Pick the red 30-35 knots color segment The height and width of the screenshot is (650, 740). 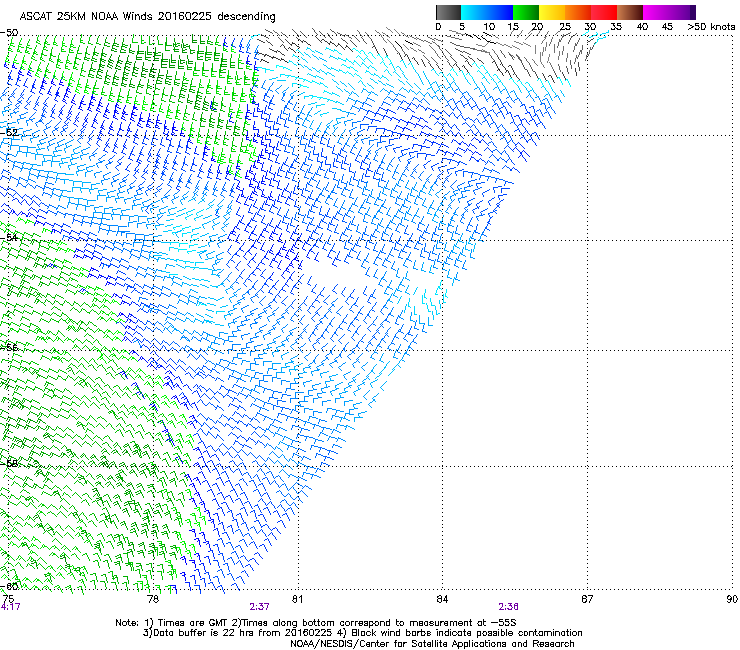(604, 12)
